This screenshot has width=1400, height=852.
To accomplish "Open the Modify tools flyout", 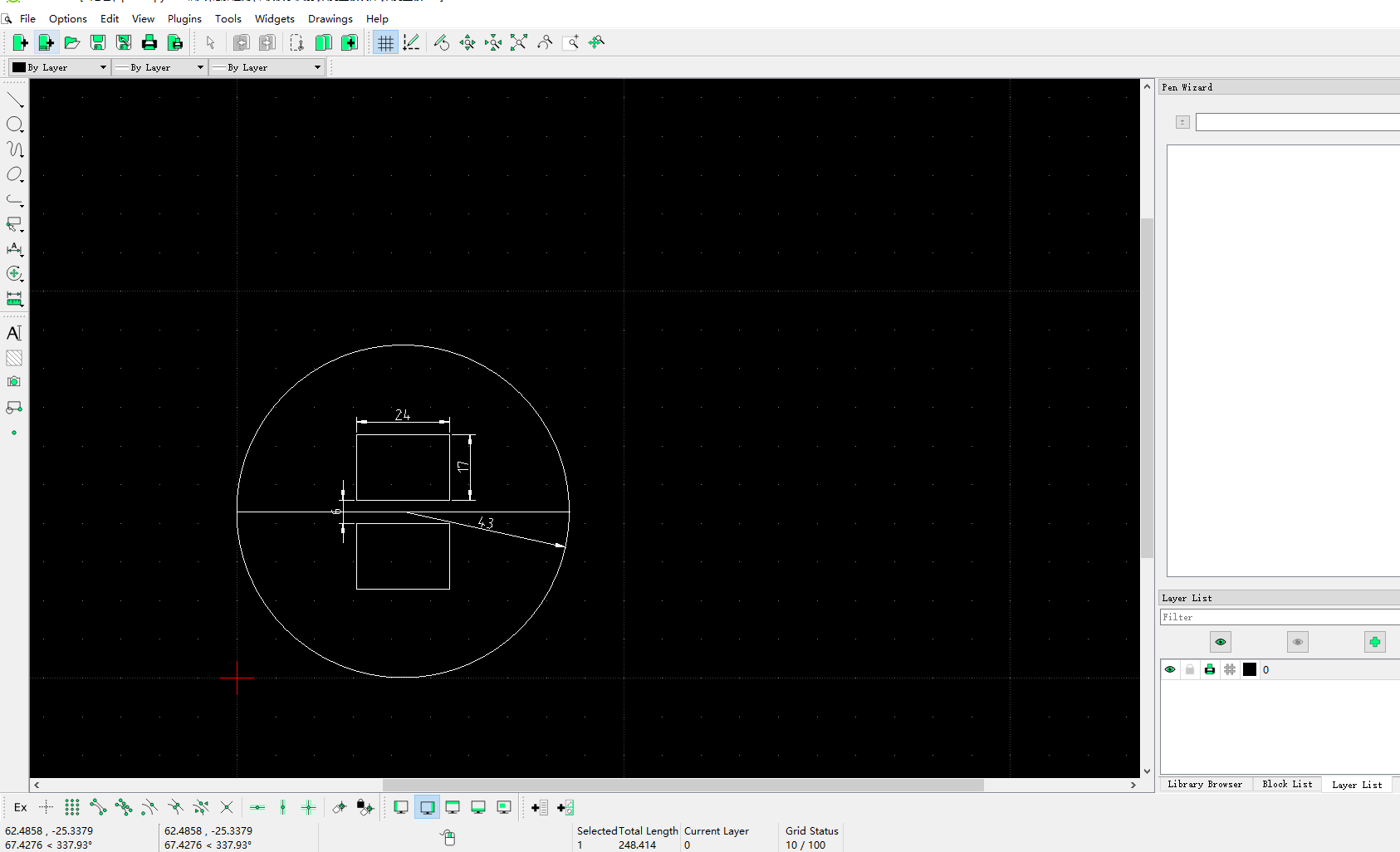I will (15, 274).
